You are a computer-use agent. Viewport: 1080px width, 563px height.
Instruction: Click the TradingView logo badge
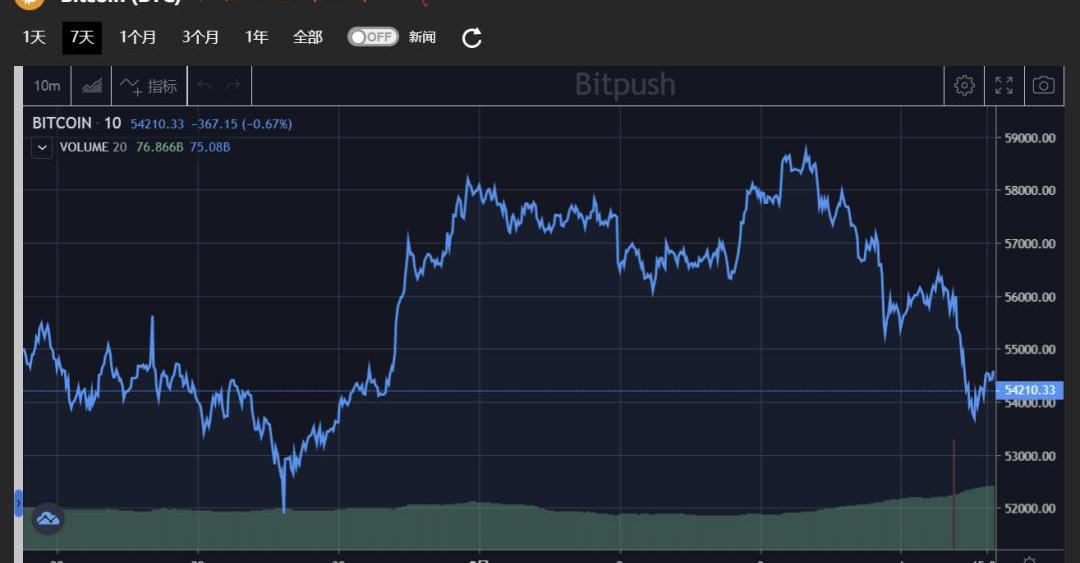[x=48, y=518]
